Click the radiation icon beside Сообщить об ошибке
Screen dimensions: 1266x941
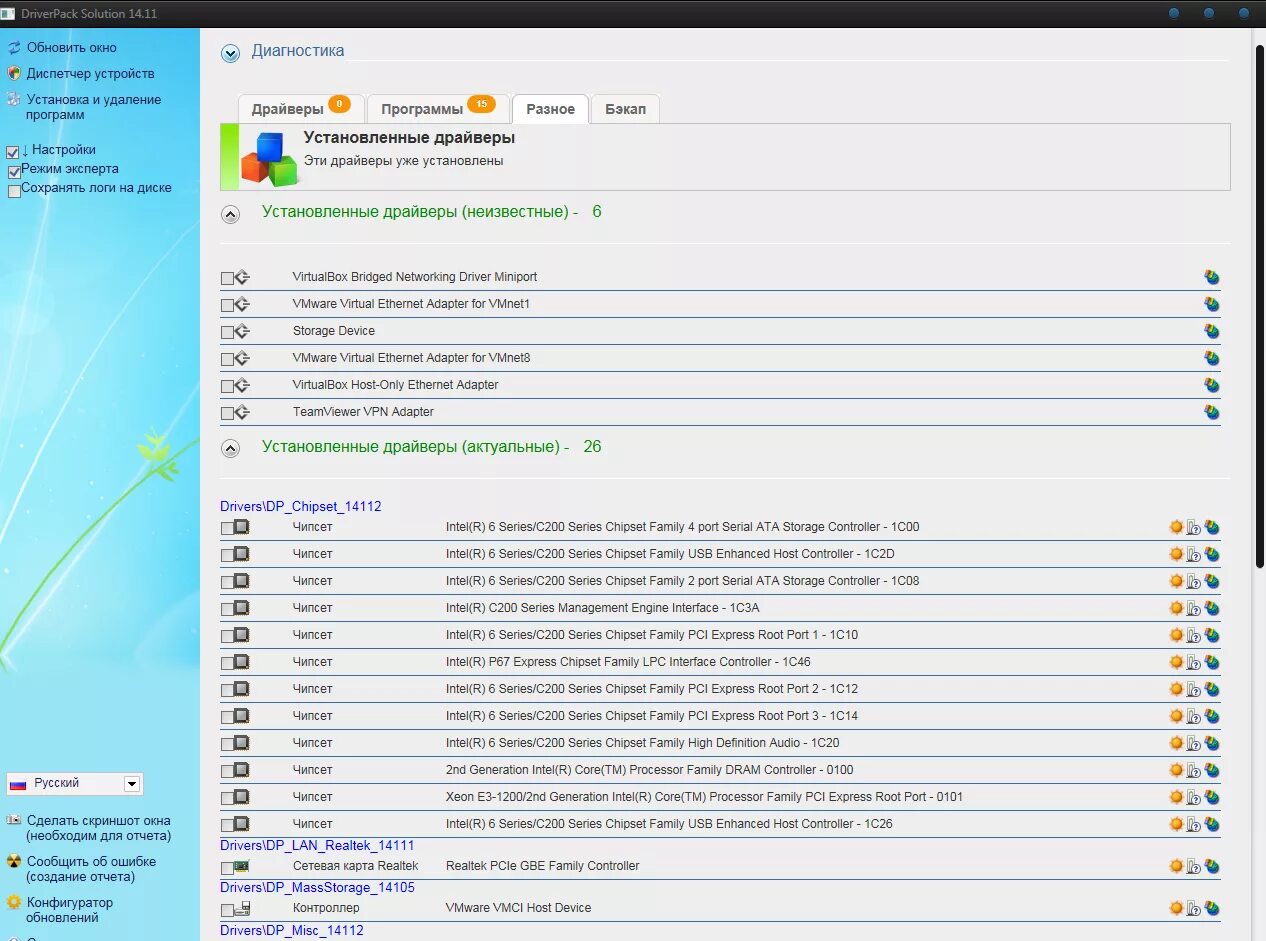[14, 861]
